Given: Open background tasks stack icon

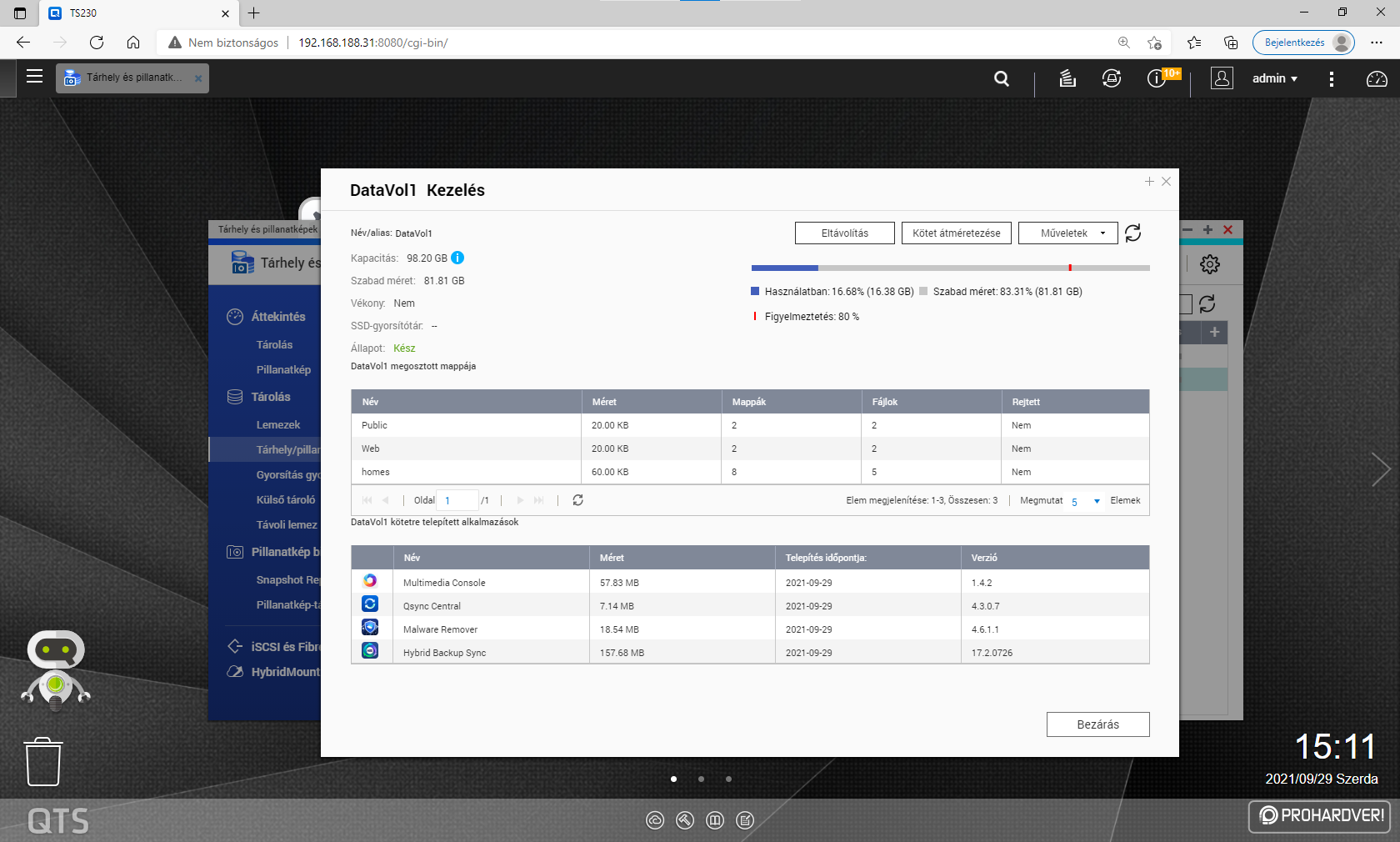Looking at the screenshot, I should 1067,78.
